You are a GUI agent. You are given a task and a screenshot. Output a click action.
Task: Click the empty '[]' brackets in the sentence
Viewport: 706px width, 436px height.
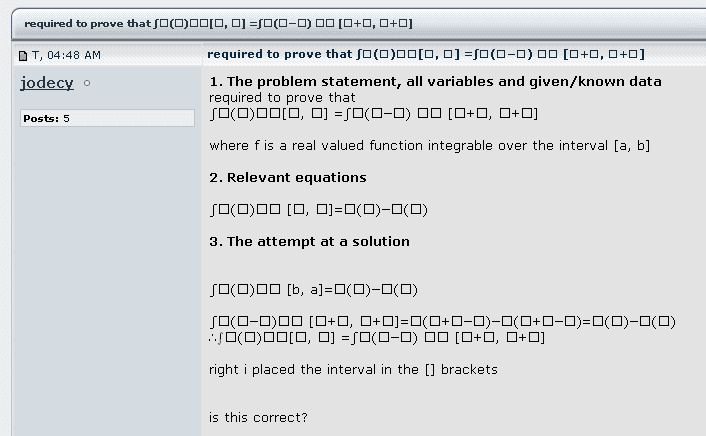430,370
